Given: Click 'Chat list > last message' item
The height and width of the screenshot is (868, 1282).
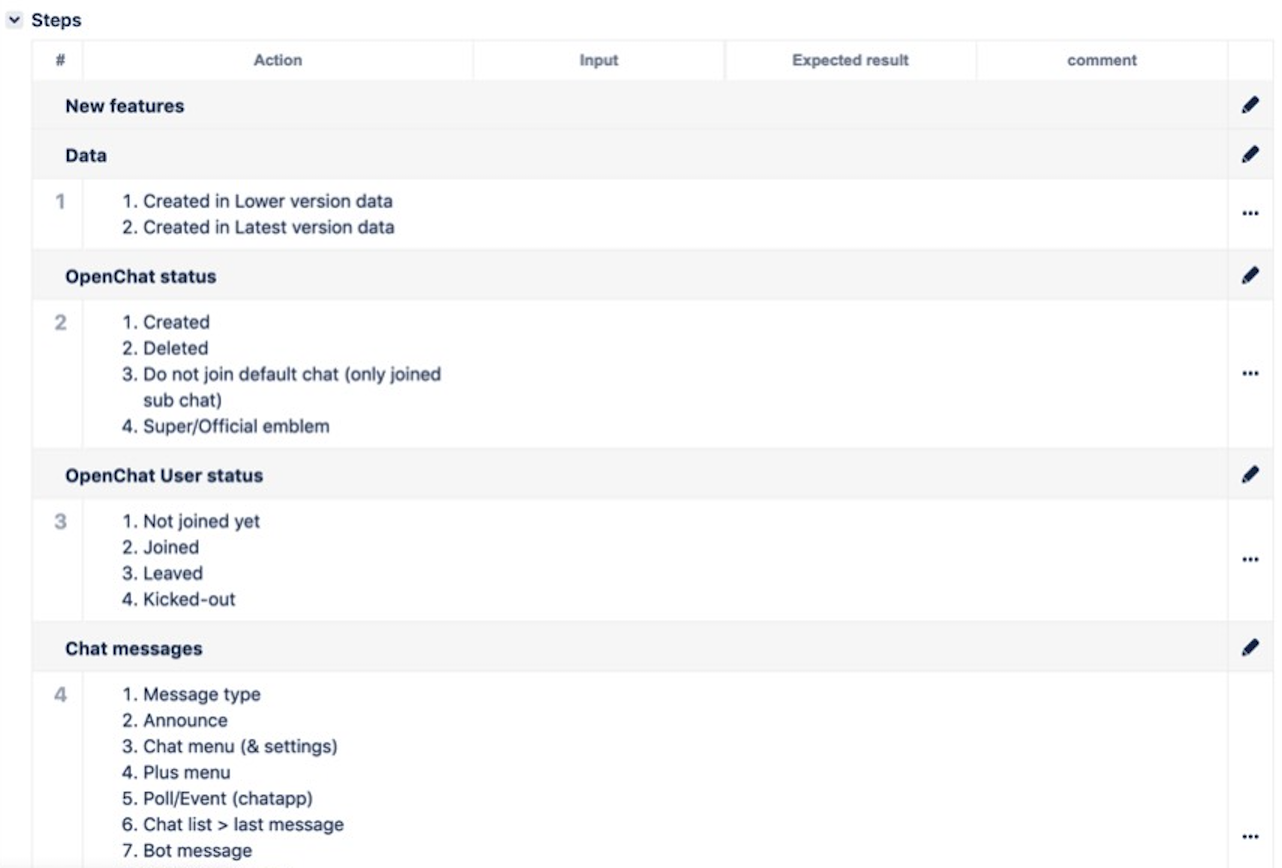Looking at the screenshot, I should point(243,824).
